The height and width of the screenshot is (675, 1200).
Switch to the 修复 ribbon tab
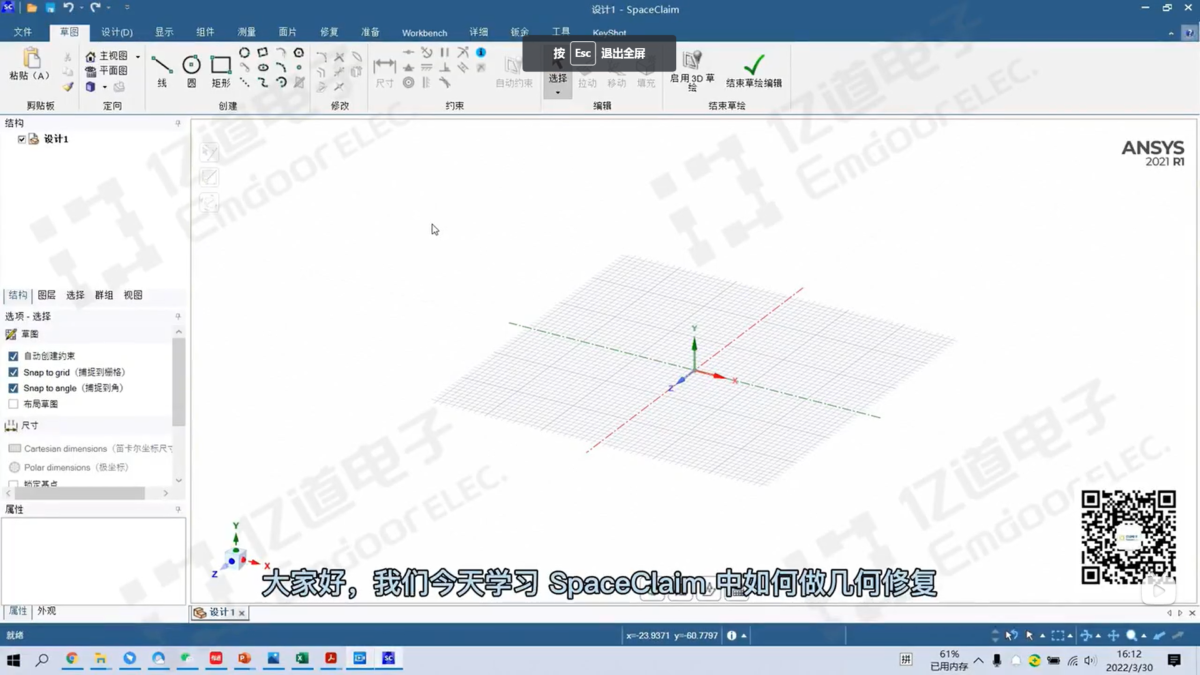click(x=329, y=32)
